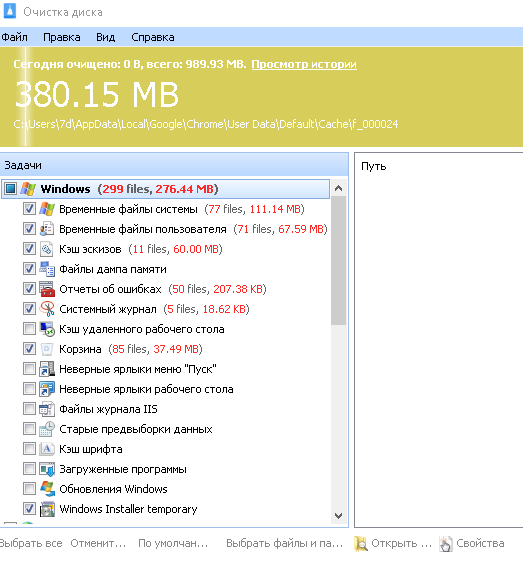The width and height of the screenshot is (523, 561).
Task: Click the task list scrollbar thumb
Action: [338, 260]
